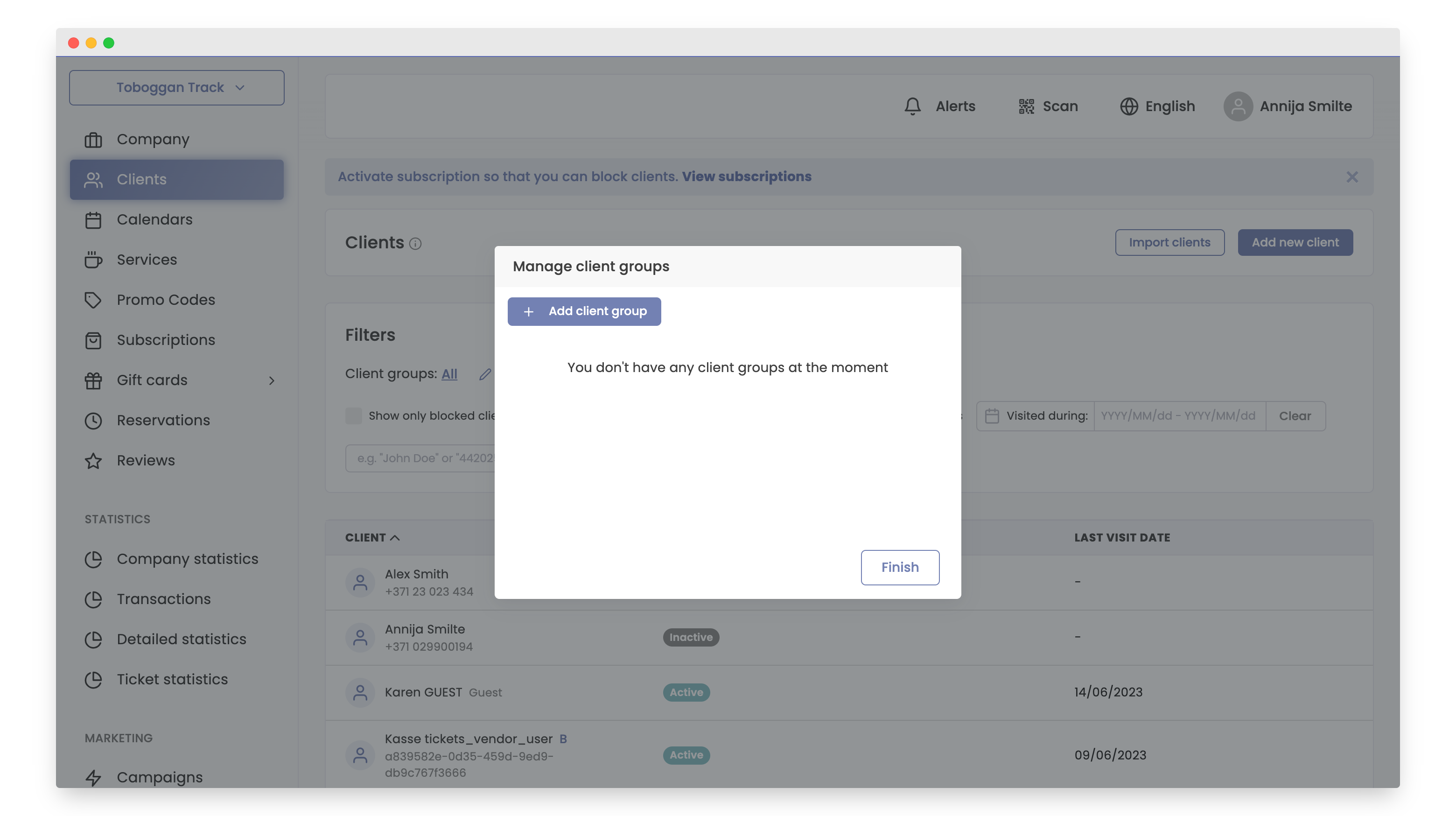Open the QR Scan icon
The width and height of the screenshot is (1456, 816).
click(x=1026, y=106)
